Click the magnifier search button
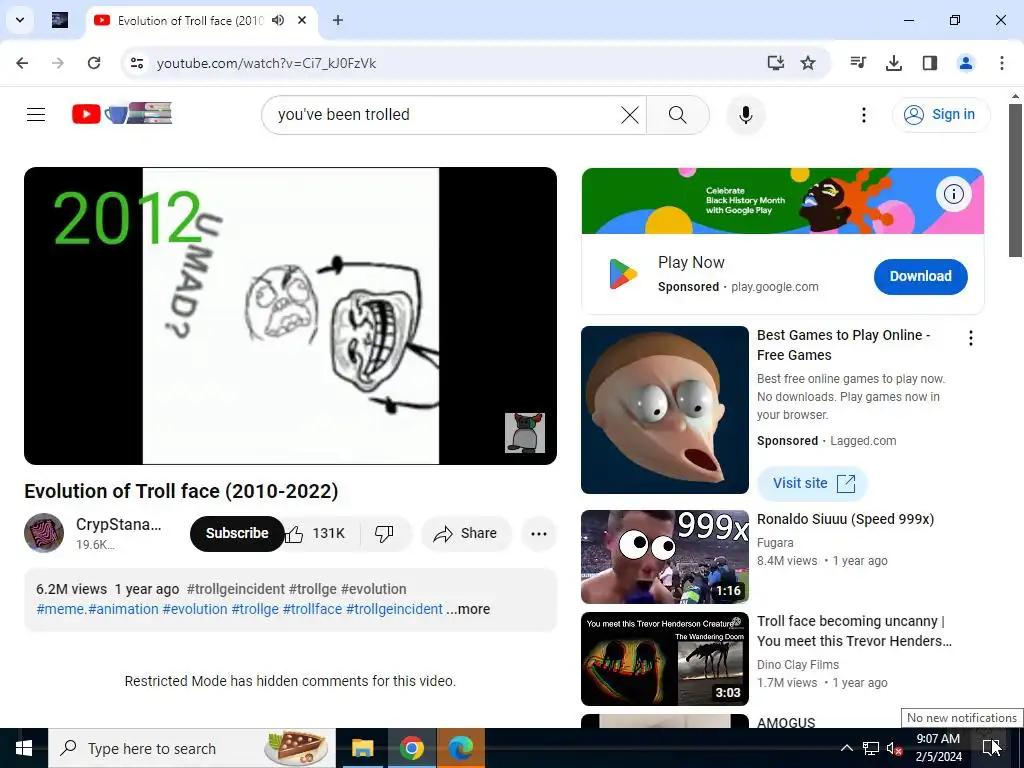 (x=678, y=115)
